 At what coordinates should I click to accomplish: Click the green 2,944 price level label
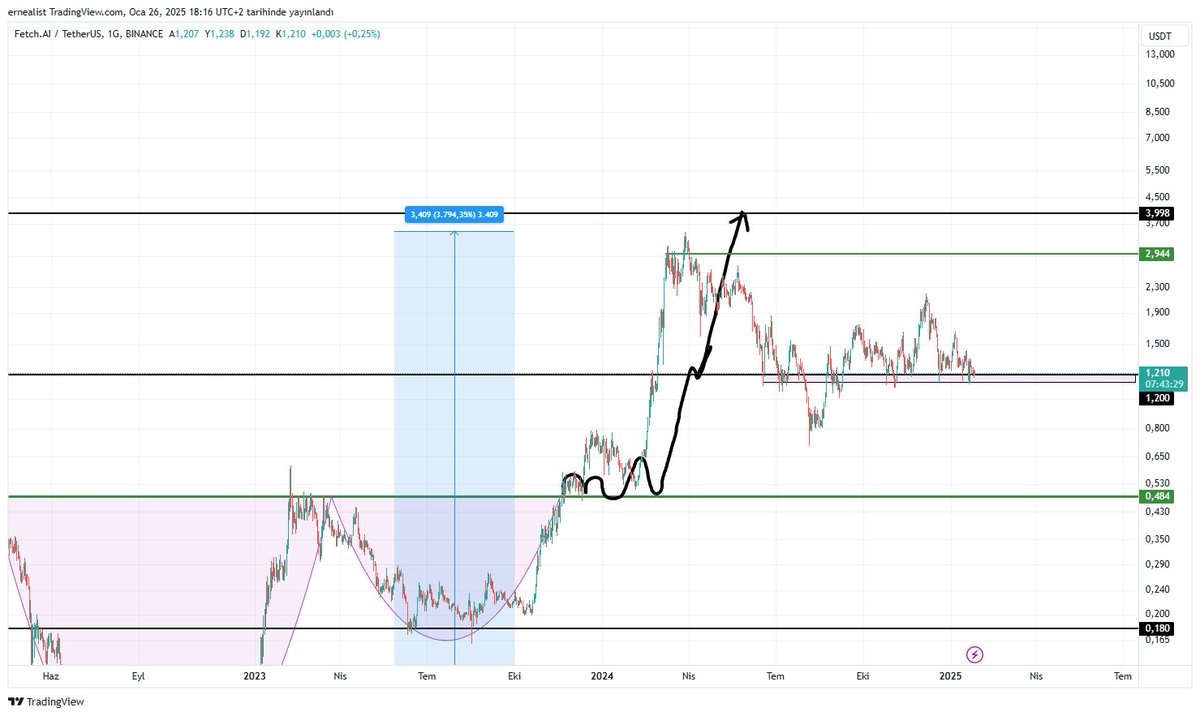point(1156,254)
